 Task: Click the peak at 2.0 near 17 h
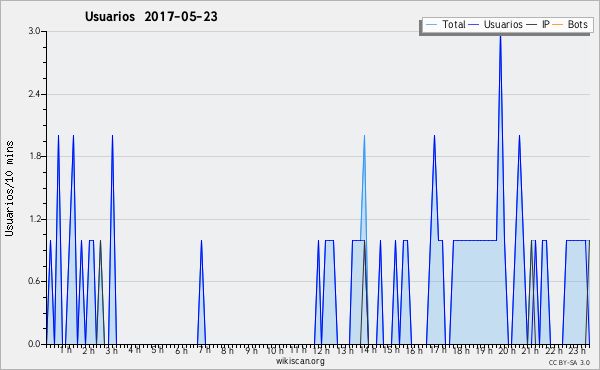point(434,136)
